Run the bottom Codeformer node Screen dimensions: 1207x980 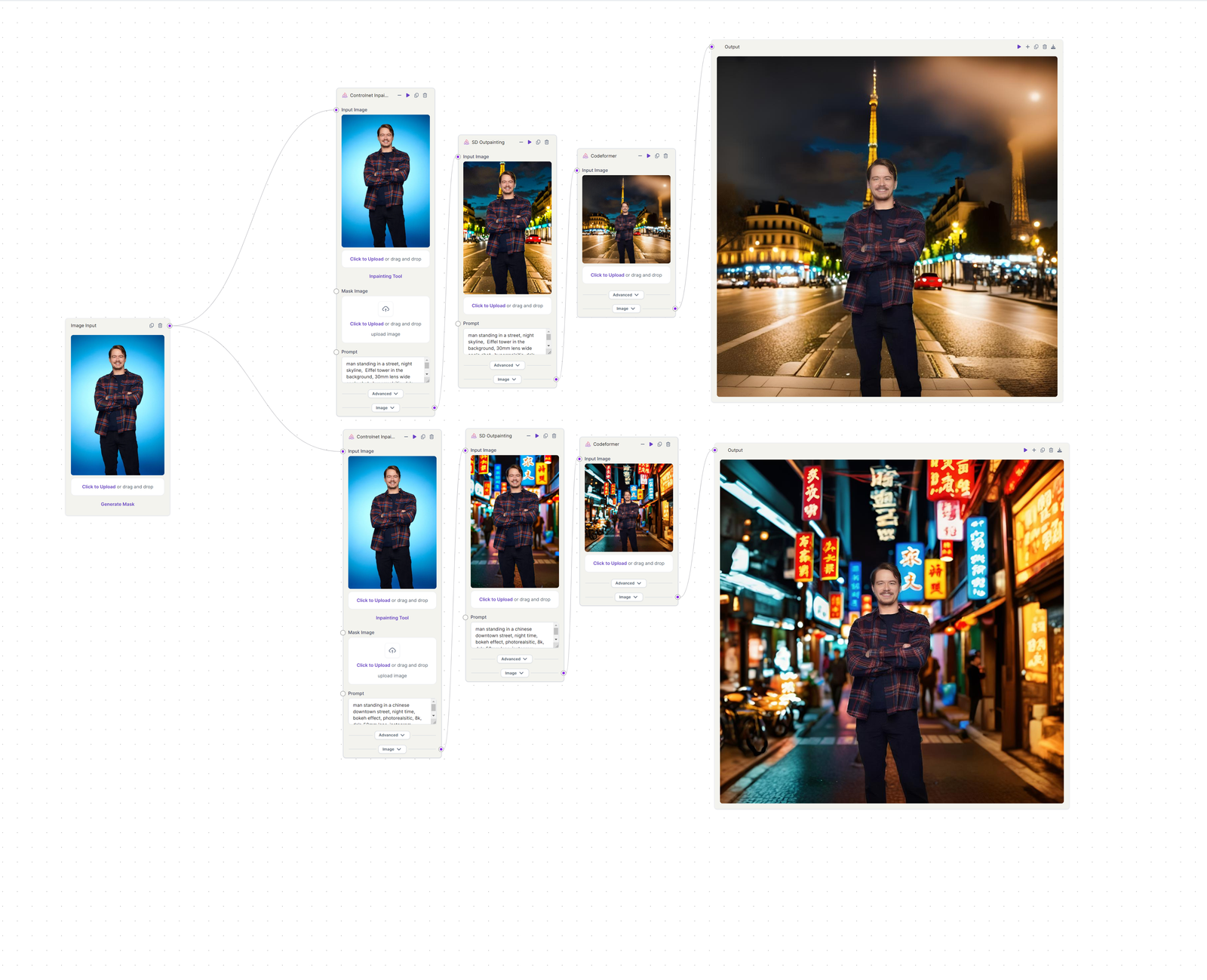pyautogui.click(x=652, y=444)
